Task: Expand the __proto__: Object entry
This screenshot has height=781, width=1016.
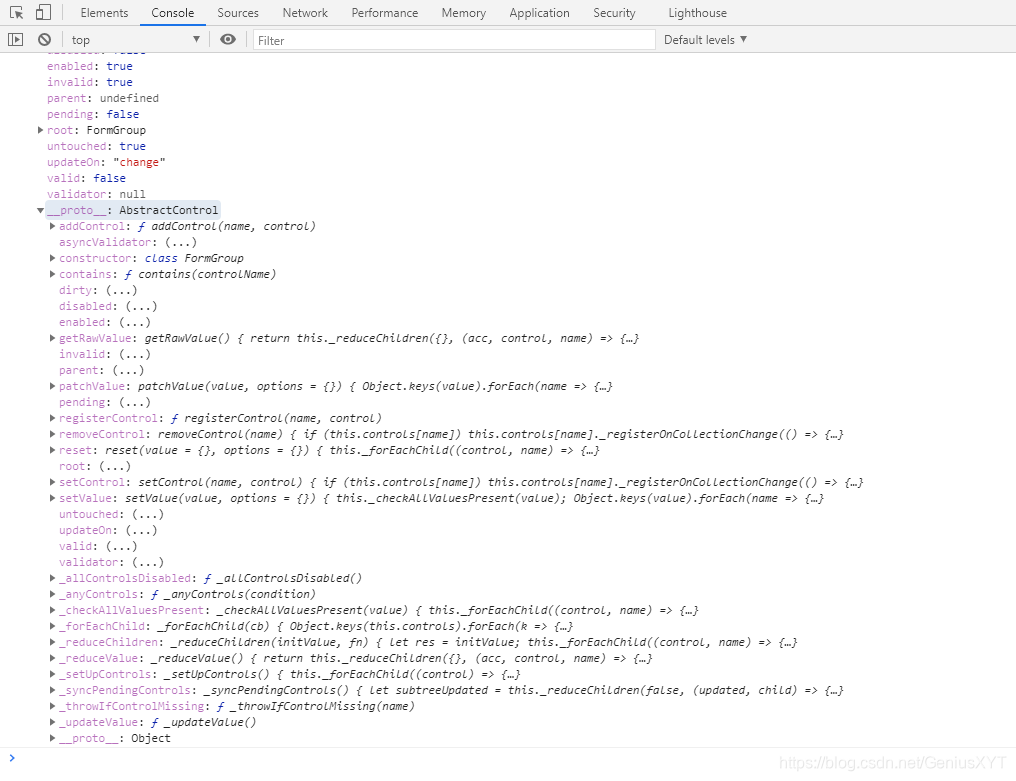Action: [52, 738]
